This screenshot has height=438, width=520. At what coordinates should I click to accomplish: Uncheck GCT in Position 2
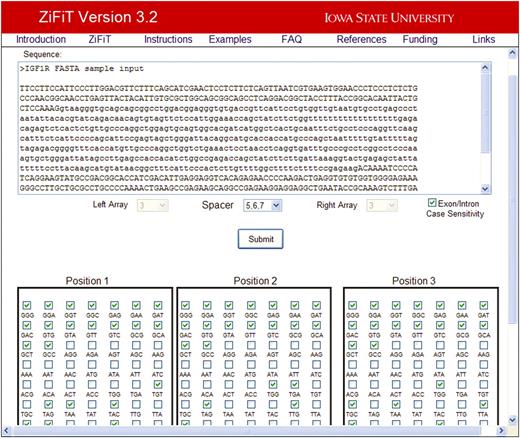(186, 345)
